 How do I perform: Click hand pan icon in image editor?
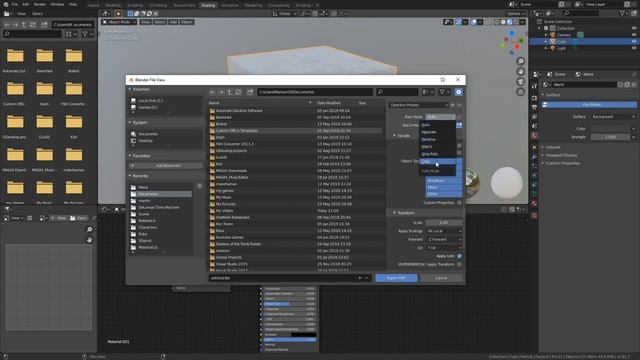(89, 240)
